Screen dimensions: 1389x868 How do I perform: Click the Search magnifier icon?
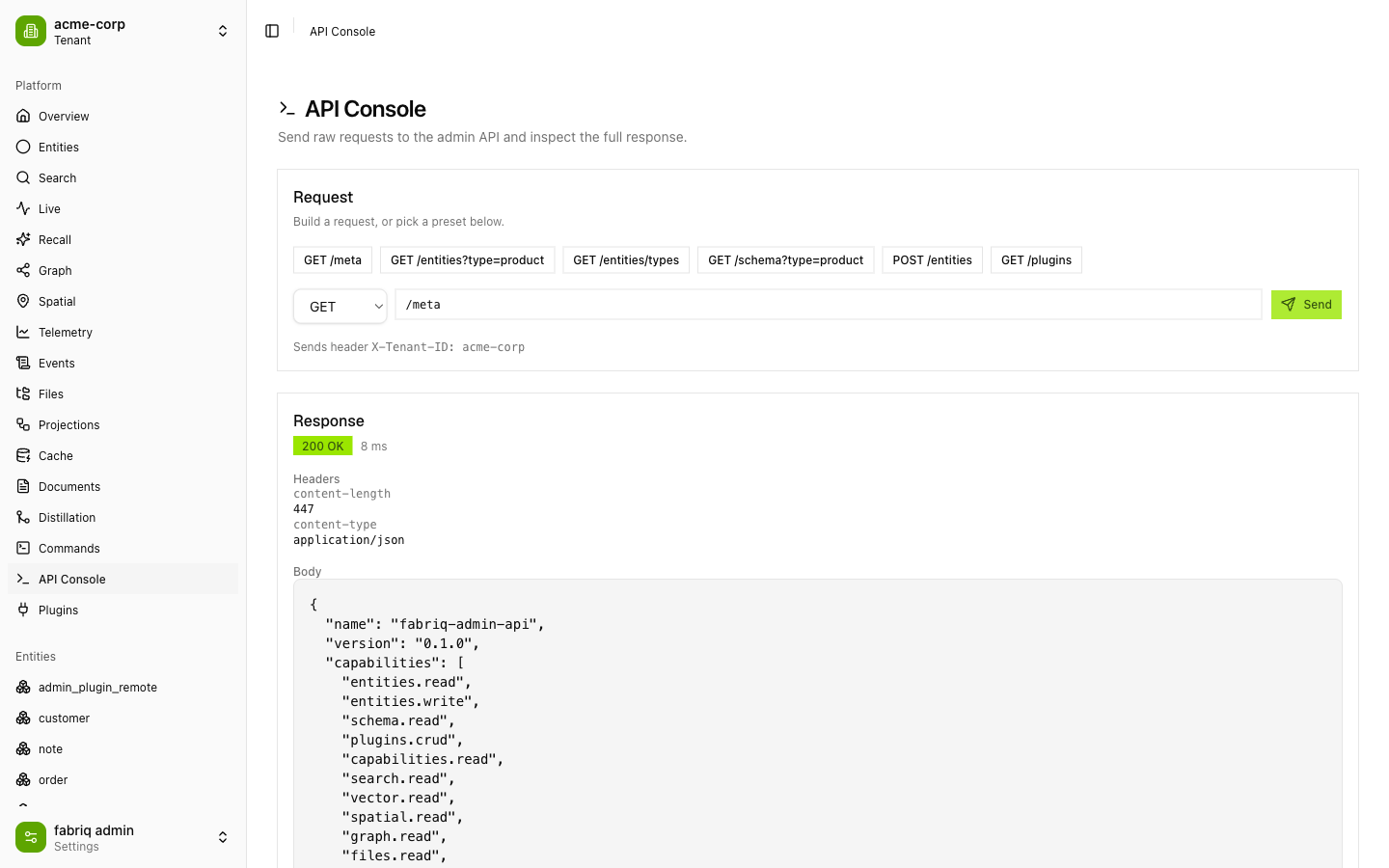click(x=23, y=177)
